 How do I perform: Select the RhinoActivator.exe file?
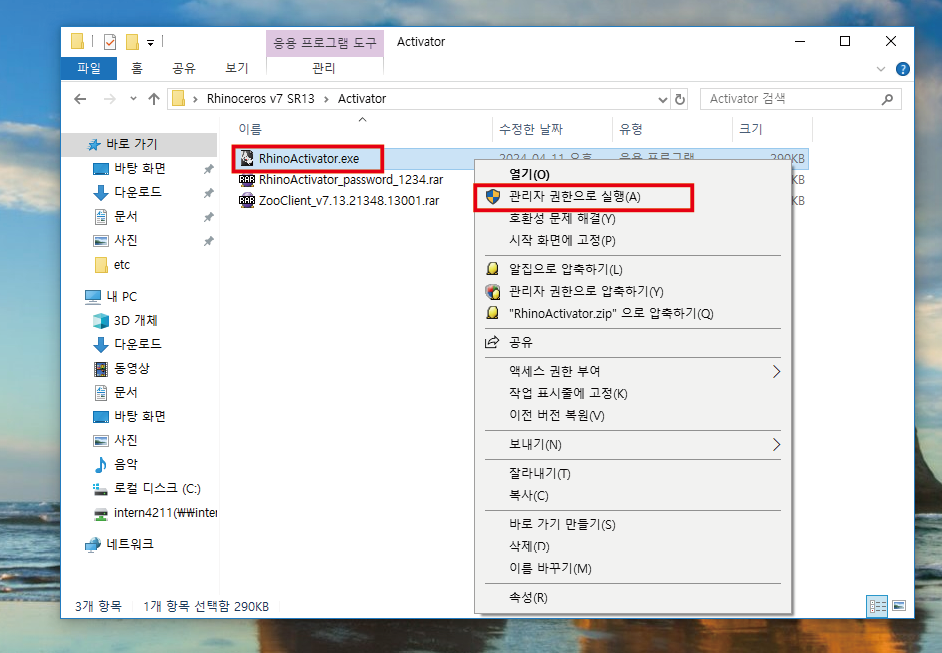(x=309, y=159)
